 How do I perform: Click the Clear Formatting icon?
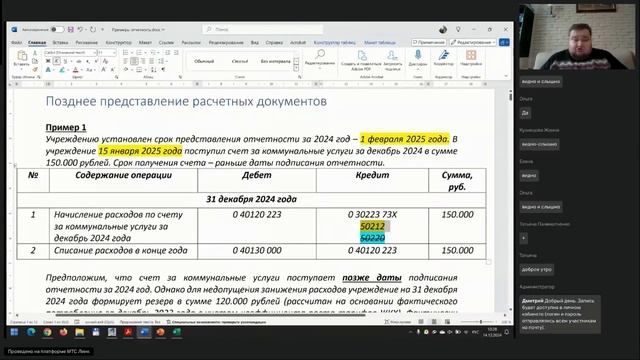[x=105, y=61]
